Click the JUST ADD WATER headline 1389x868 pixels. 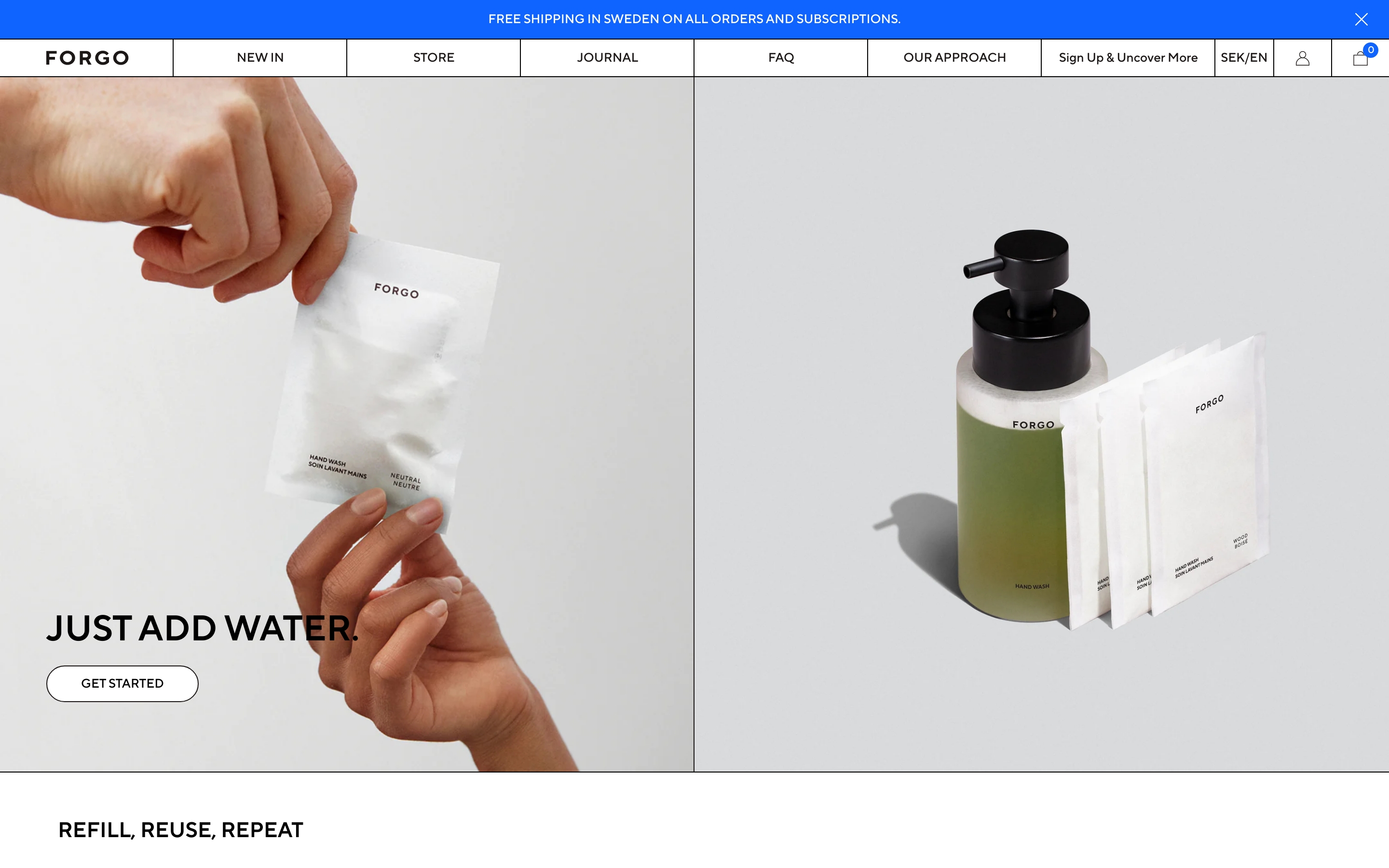[202, 628]
